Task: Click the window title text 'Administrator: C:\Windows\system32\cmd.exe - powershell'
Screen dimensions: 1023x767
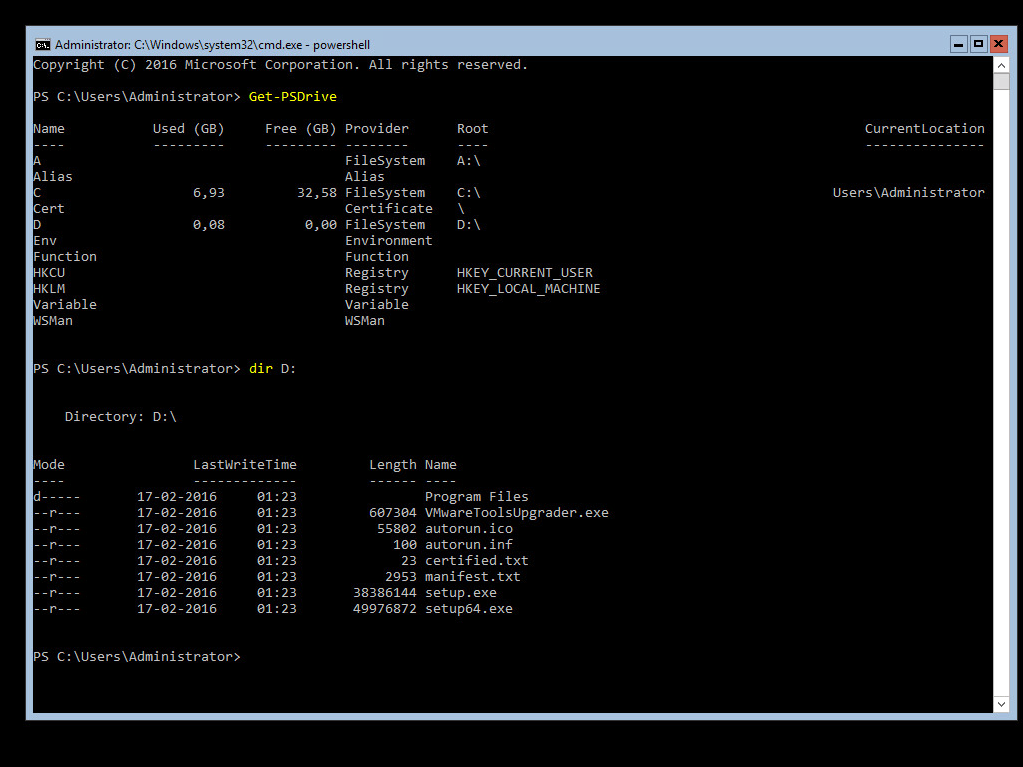Action: [x=212, y=44]
